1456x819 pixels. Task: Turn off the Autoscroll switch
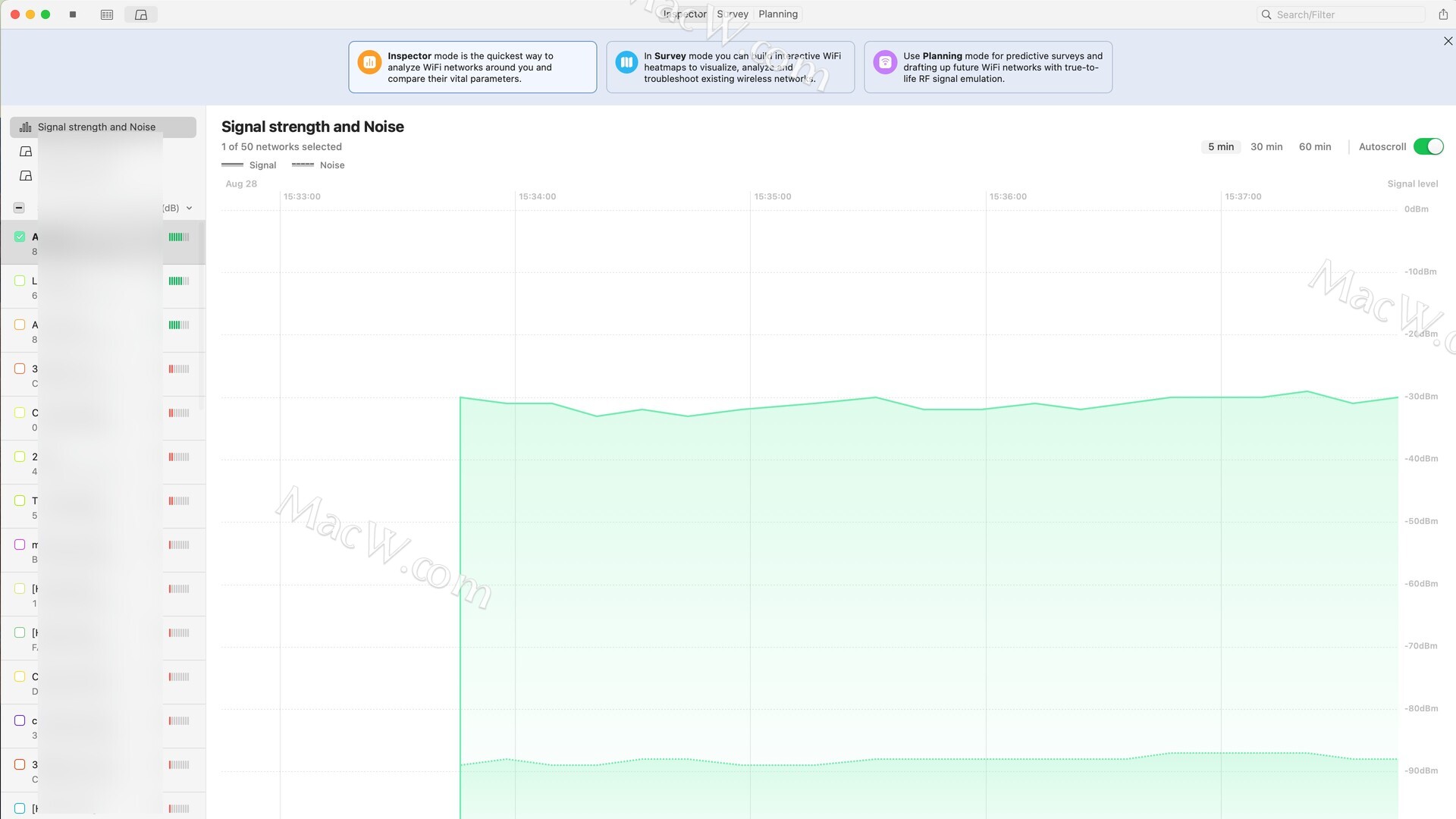[x=1429, y=146]
